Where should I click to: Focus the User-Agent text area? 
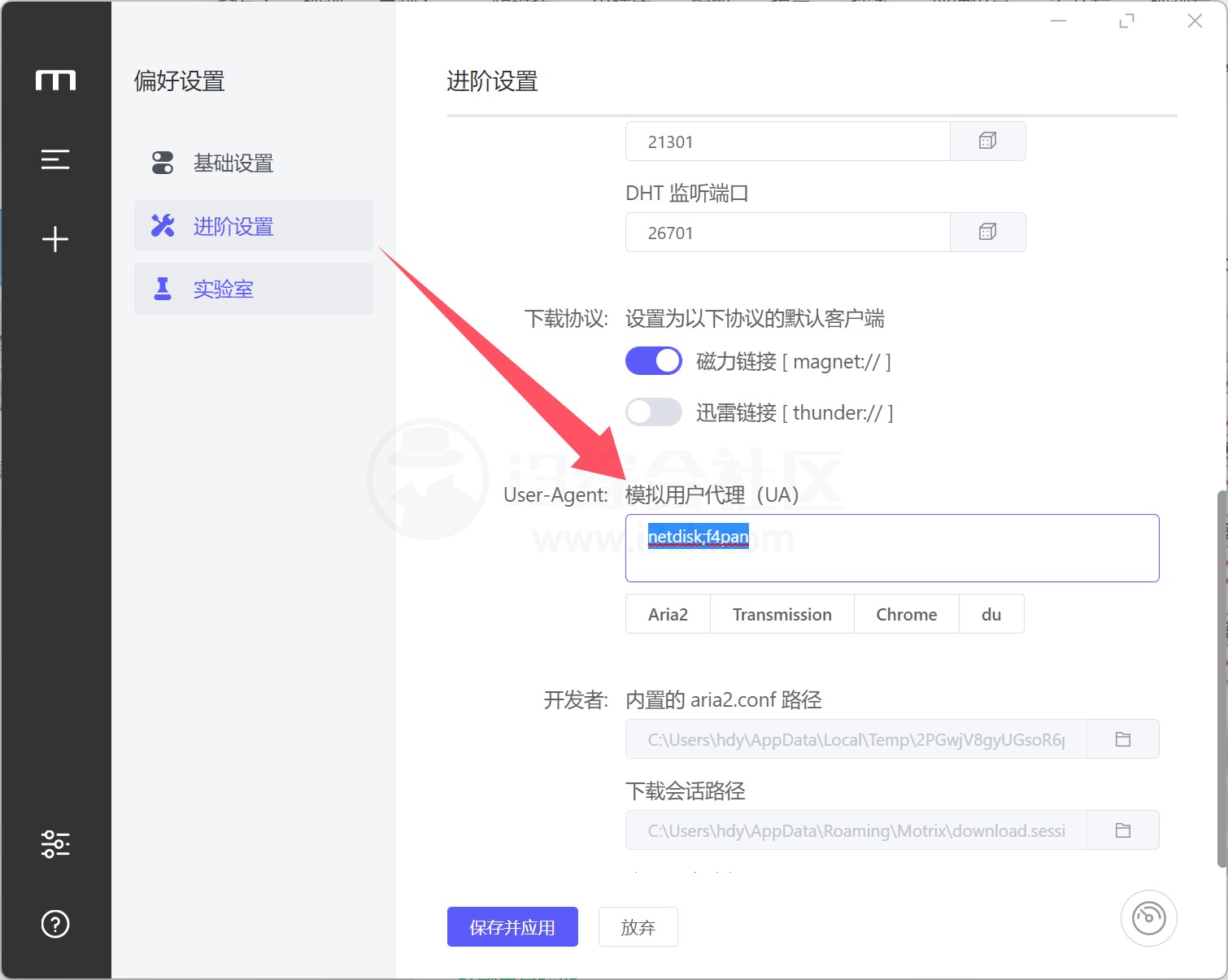(892, 548)
